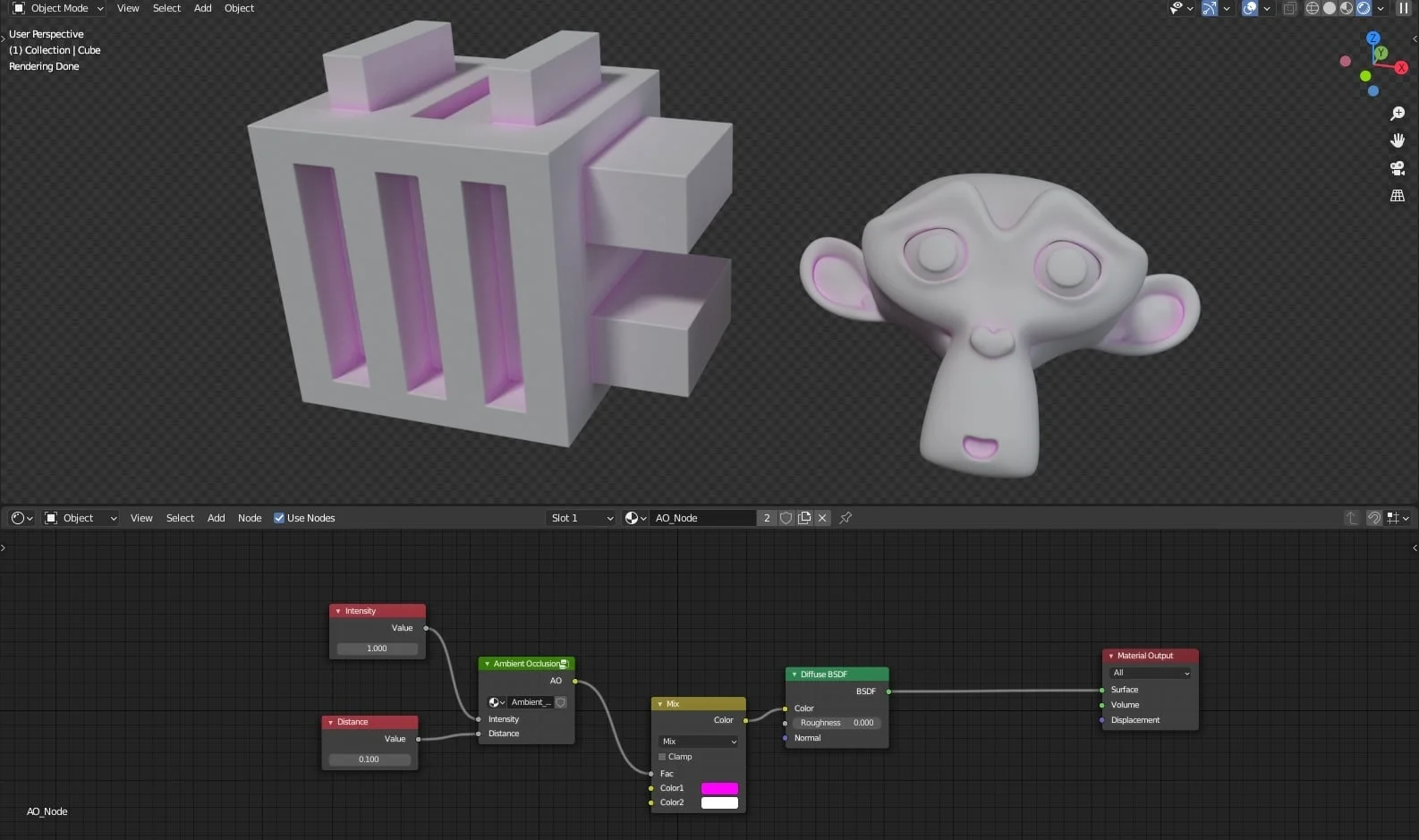This screenshot has width=1419, height=840.
Task: Click the magenta Color1 swatch
Action: [x=719, y=788]
